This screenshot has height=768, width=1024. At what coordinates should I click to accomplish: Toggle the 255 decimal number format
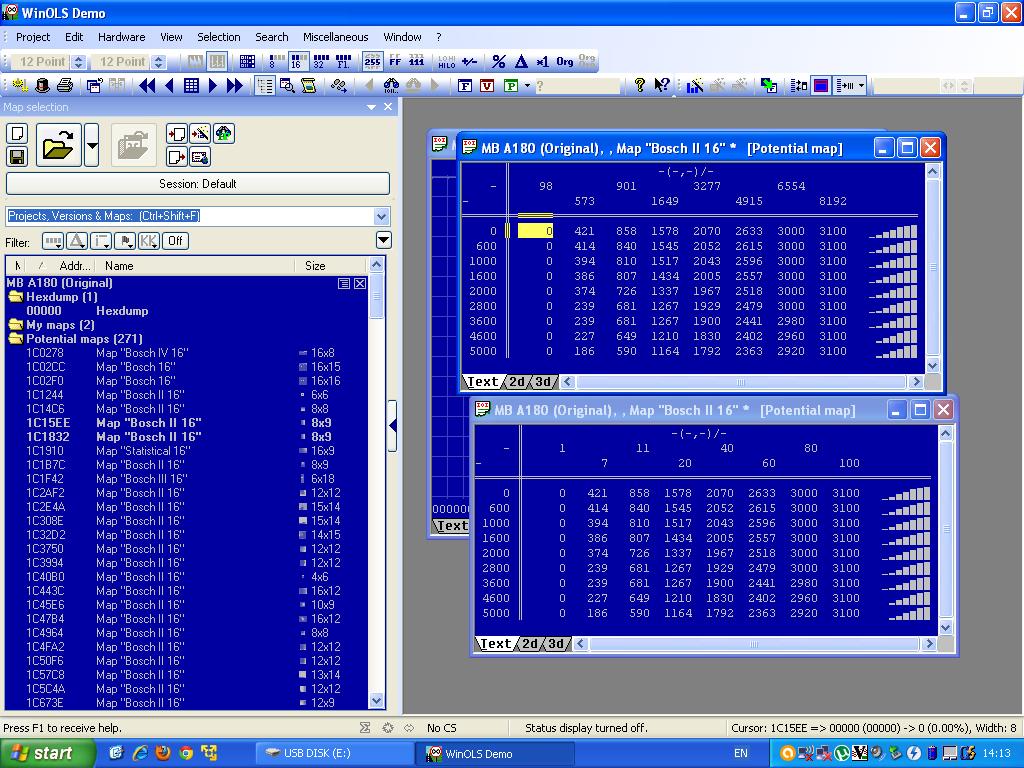click(x=372, y=61)
